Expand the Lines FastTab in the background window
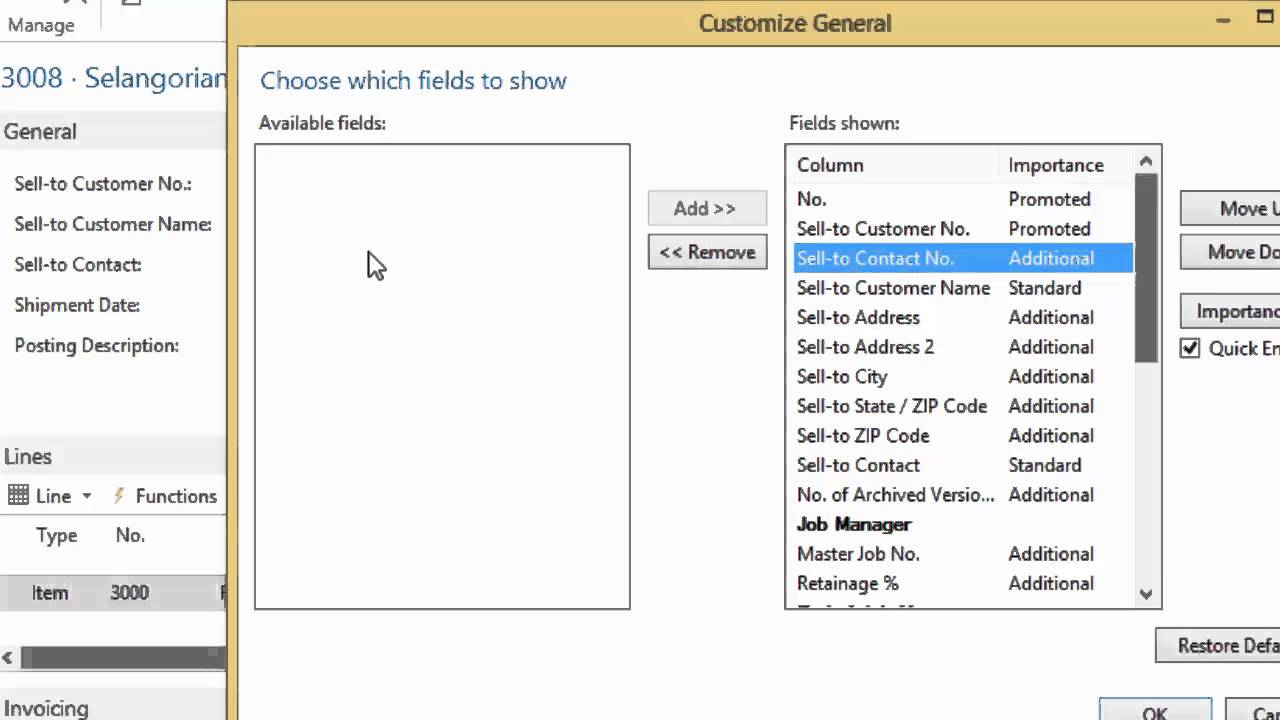Image resolution: width=1280 pixels, height=720 pixels. click(x=28, y=456)
